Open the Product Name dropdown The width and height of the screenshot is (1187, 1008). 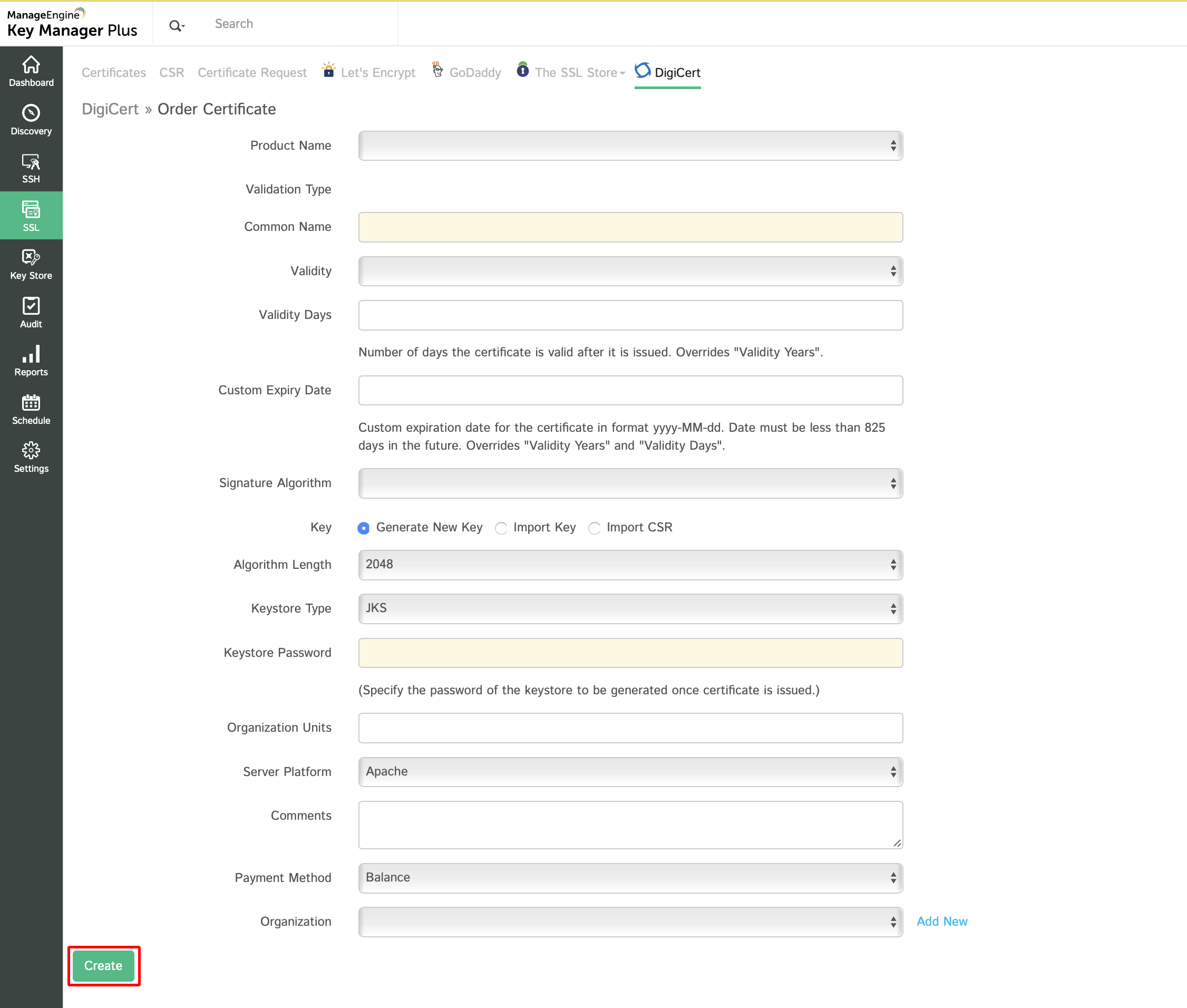tap(630, 146)
